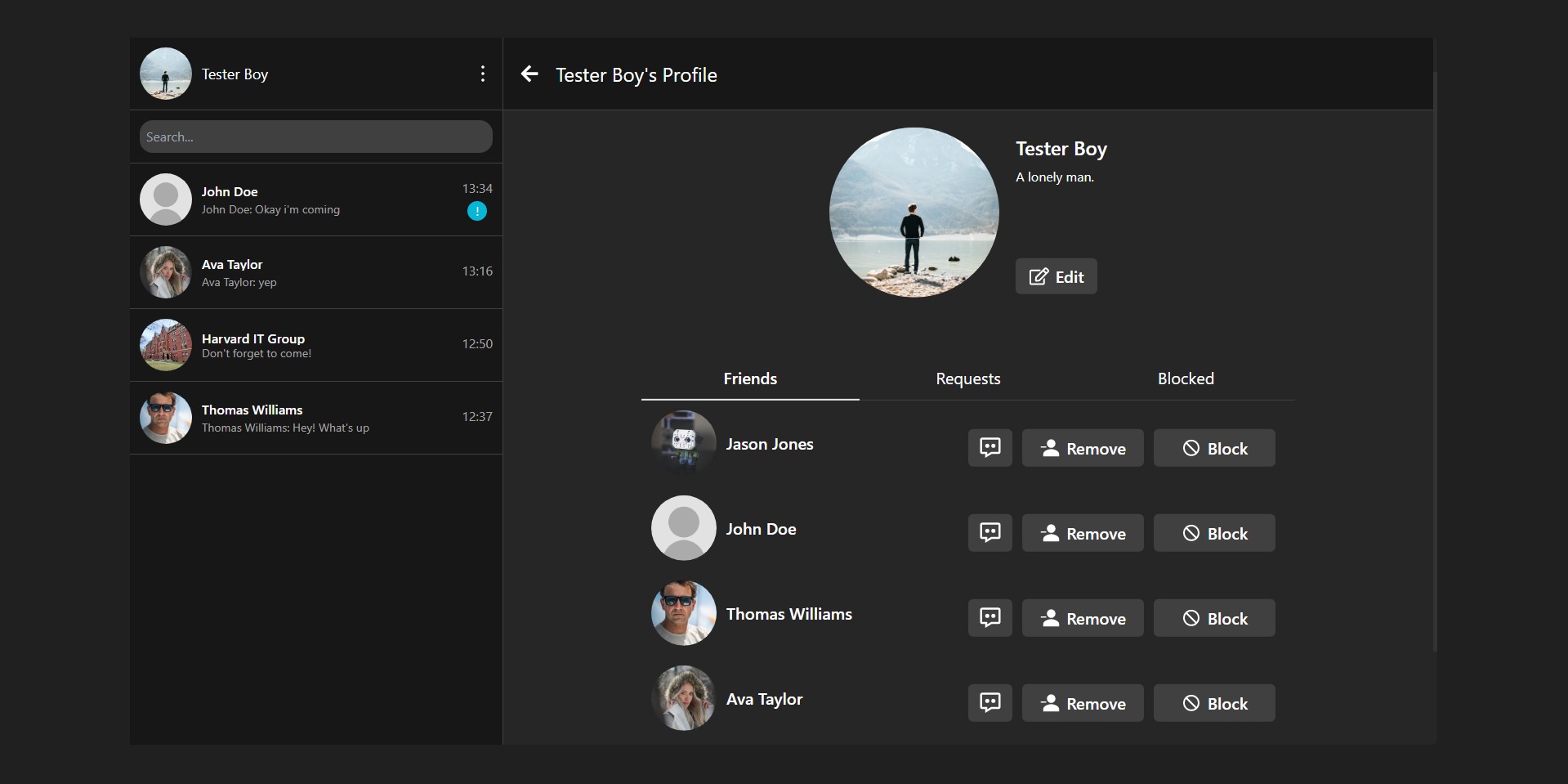
Task: Click the 'A lonely man.' bio text
Action: point(1055,177)
